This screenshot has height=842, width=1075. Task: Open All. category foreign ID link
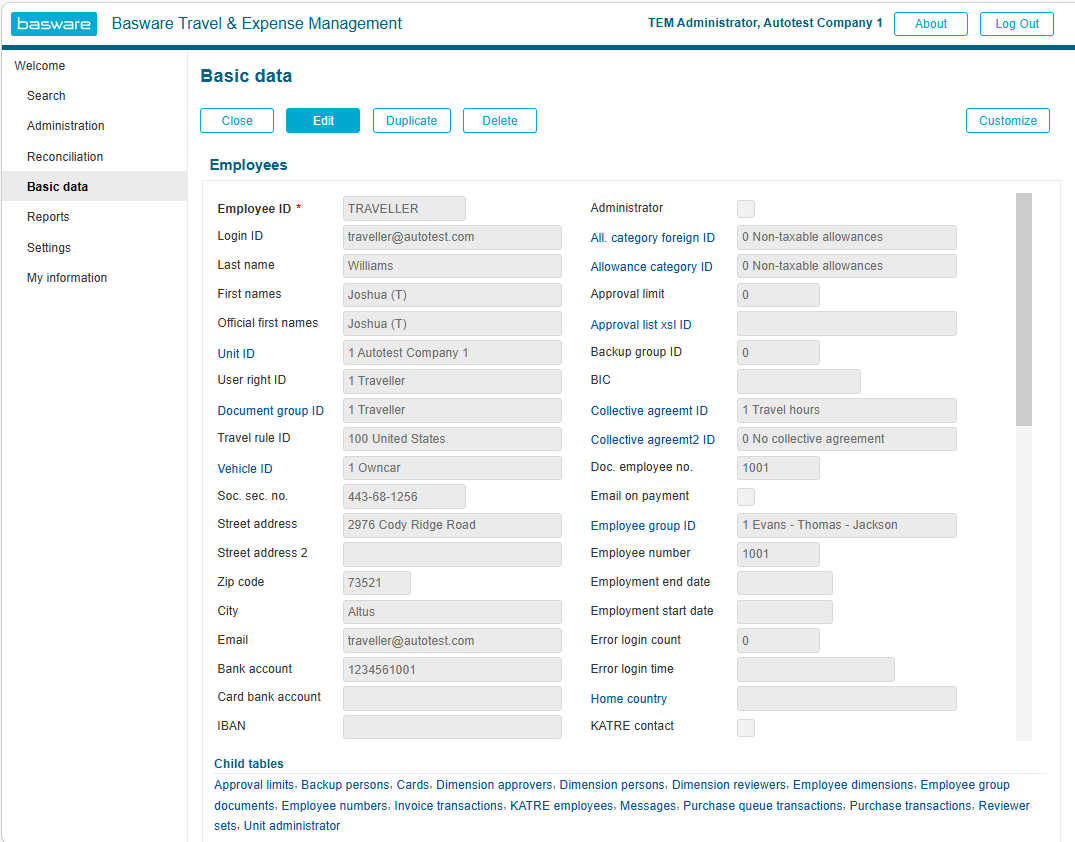[x=653, y=238]
